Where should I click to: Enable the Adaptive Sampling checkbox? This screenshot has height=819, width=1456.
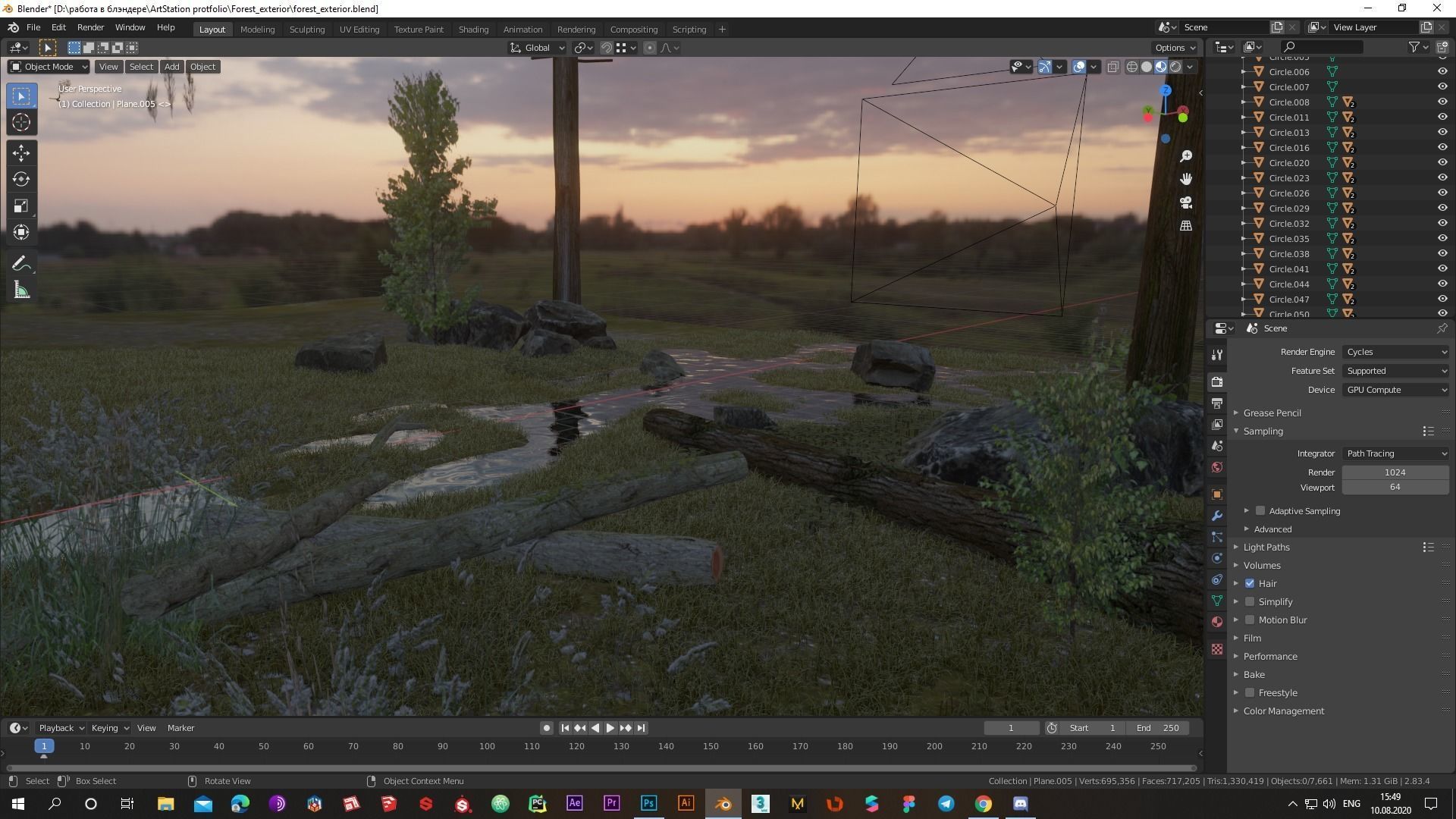pos(1260,511)
